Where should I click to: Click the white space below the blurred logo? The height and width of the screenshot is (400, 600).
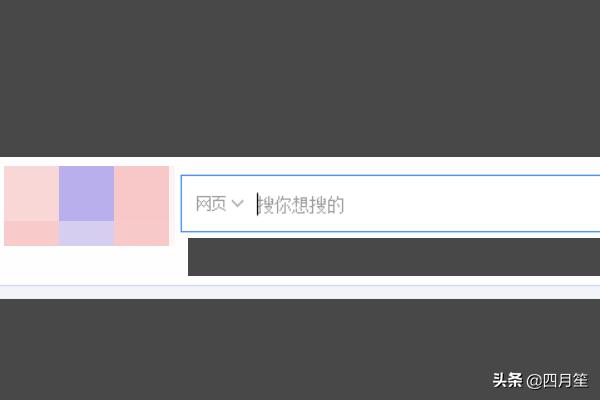90,264
